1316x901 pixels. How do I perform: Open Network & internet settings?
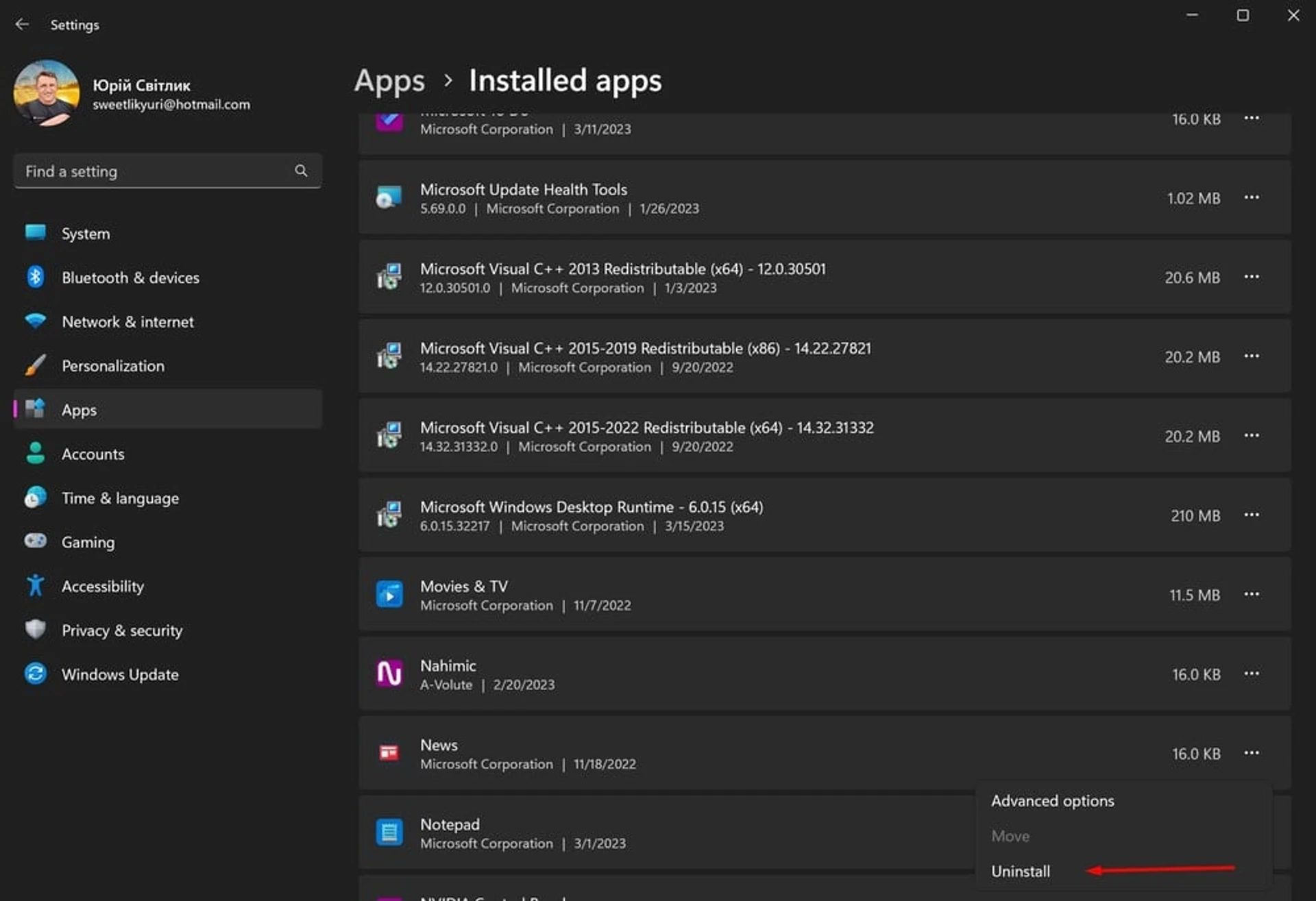[167, 321]
